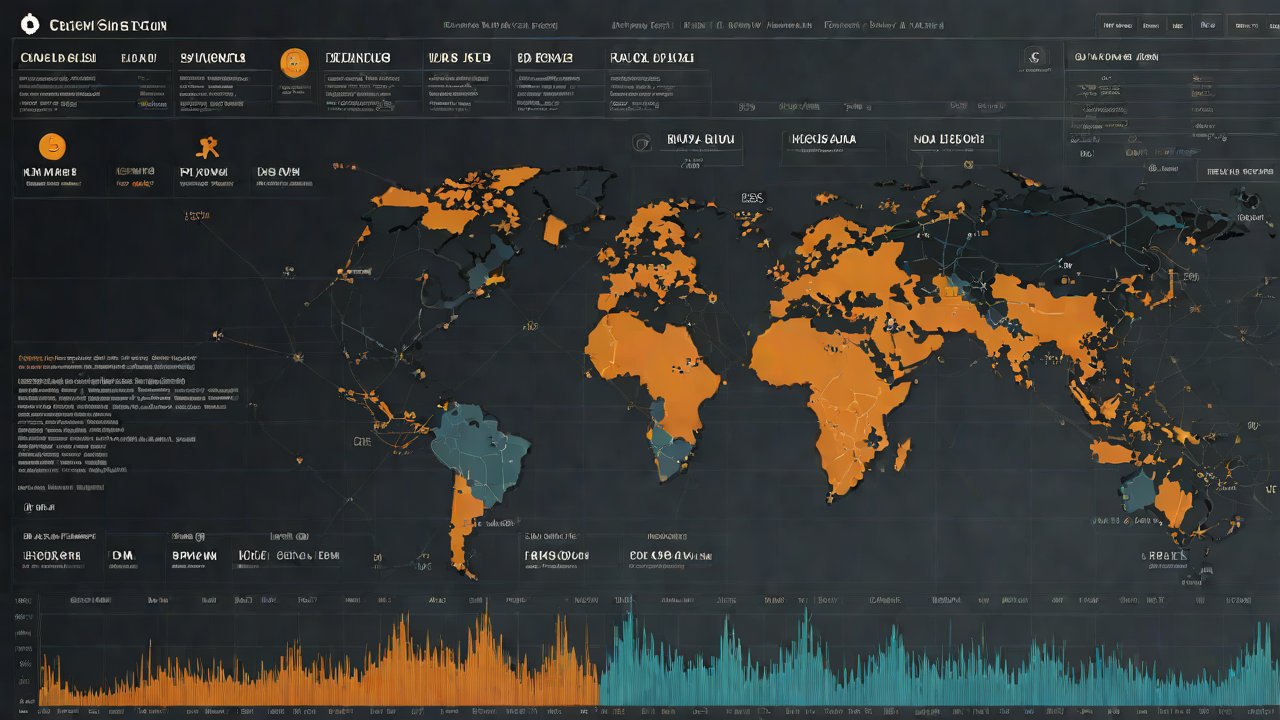Open the square G icon near the right panel
Viewport: 1280px width, 720px height.
(1035, 59)
